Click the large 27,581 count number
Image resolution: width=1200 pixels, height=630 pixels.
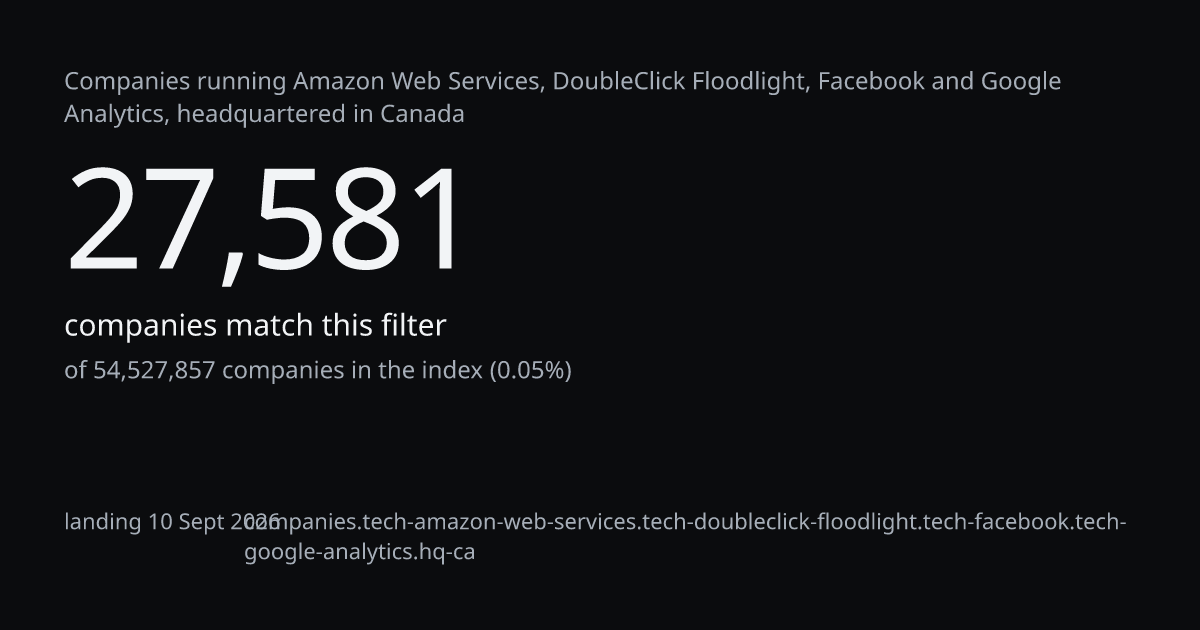pyautogui.click(x=265, y=221)
